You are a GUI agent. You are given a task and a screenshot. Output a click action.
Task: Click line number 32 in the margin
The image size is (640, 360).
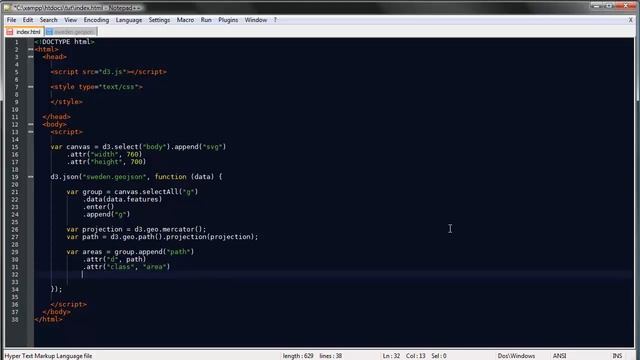click(x=15, y=275)
